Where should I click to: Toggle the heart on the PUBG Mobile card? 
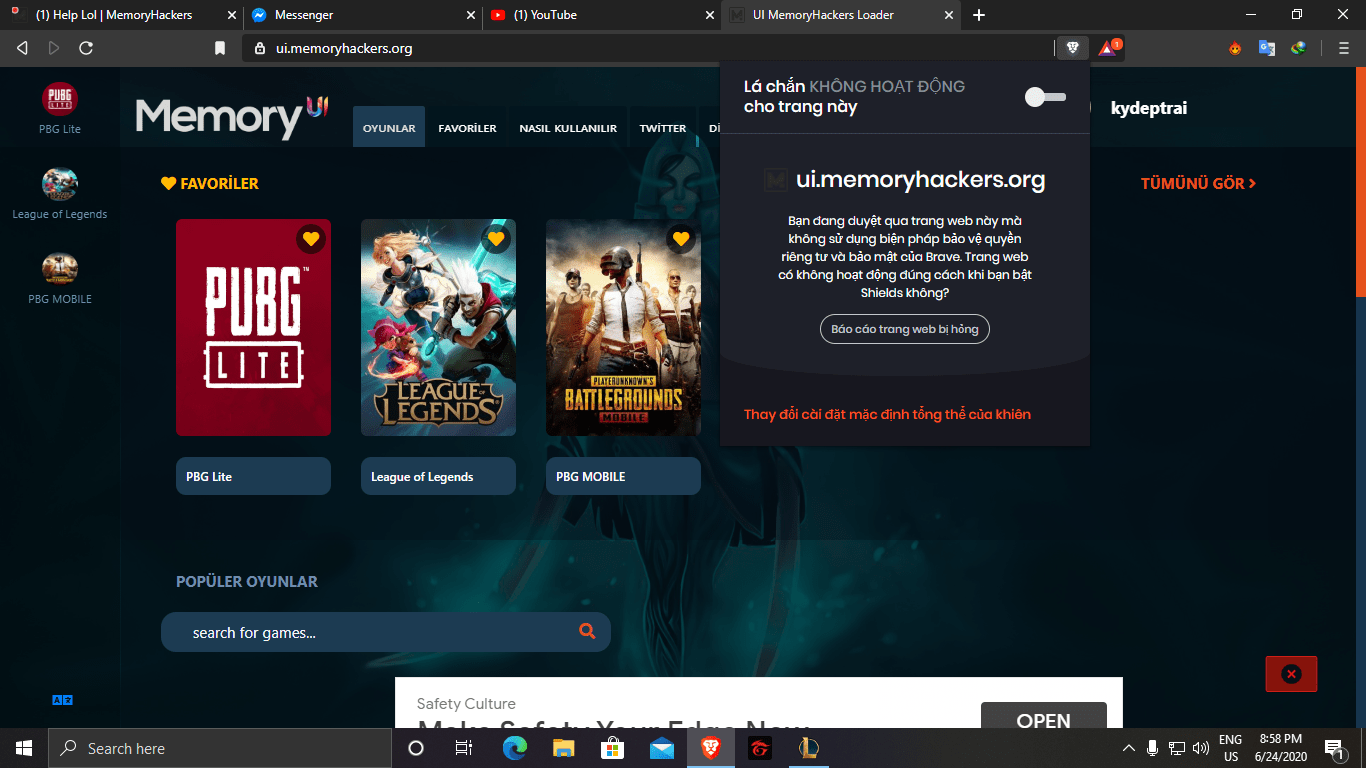click(x=681, y=239)
